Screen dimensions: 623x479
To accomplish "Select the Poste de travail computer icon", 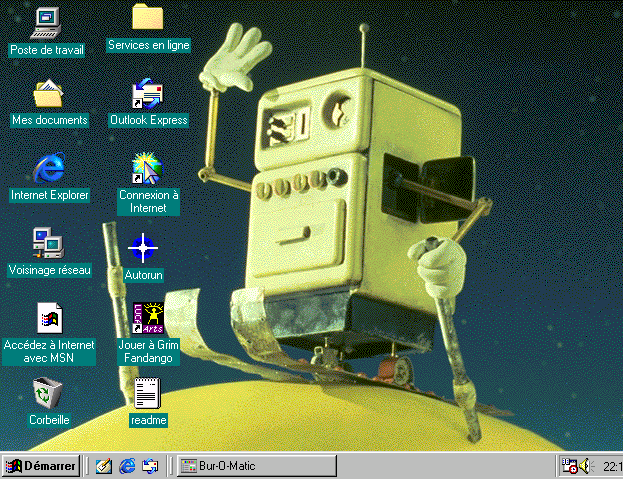I will (46, 23).
